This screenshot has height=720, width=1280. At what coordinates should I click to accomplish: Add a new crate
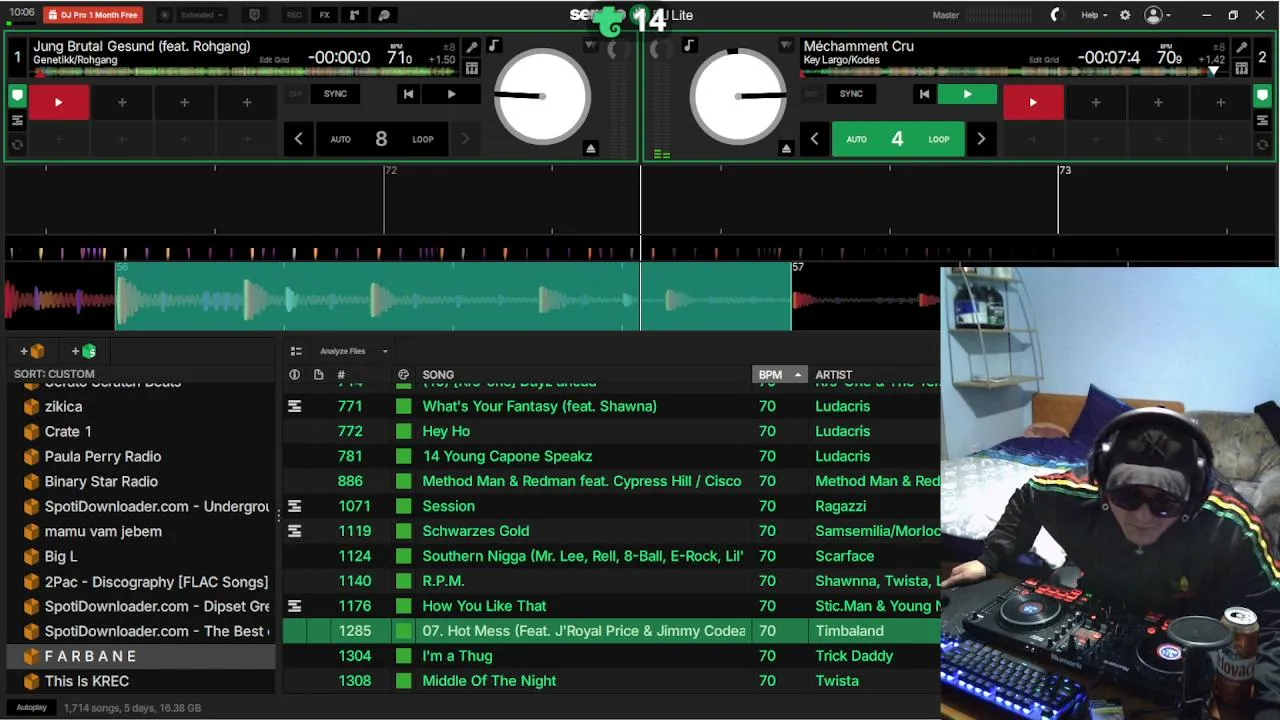[31, 351]
